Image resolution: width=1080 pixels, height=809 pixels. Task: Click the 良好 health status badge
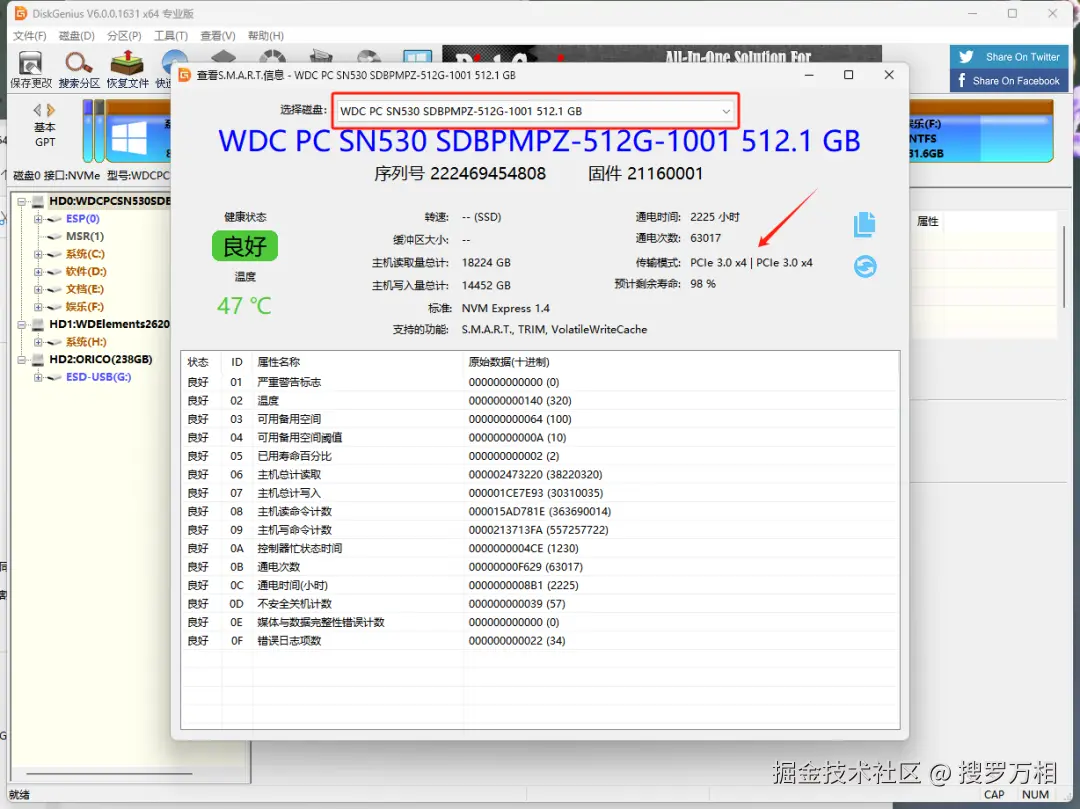[x=245, y=246]
